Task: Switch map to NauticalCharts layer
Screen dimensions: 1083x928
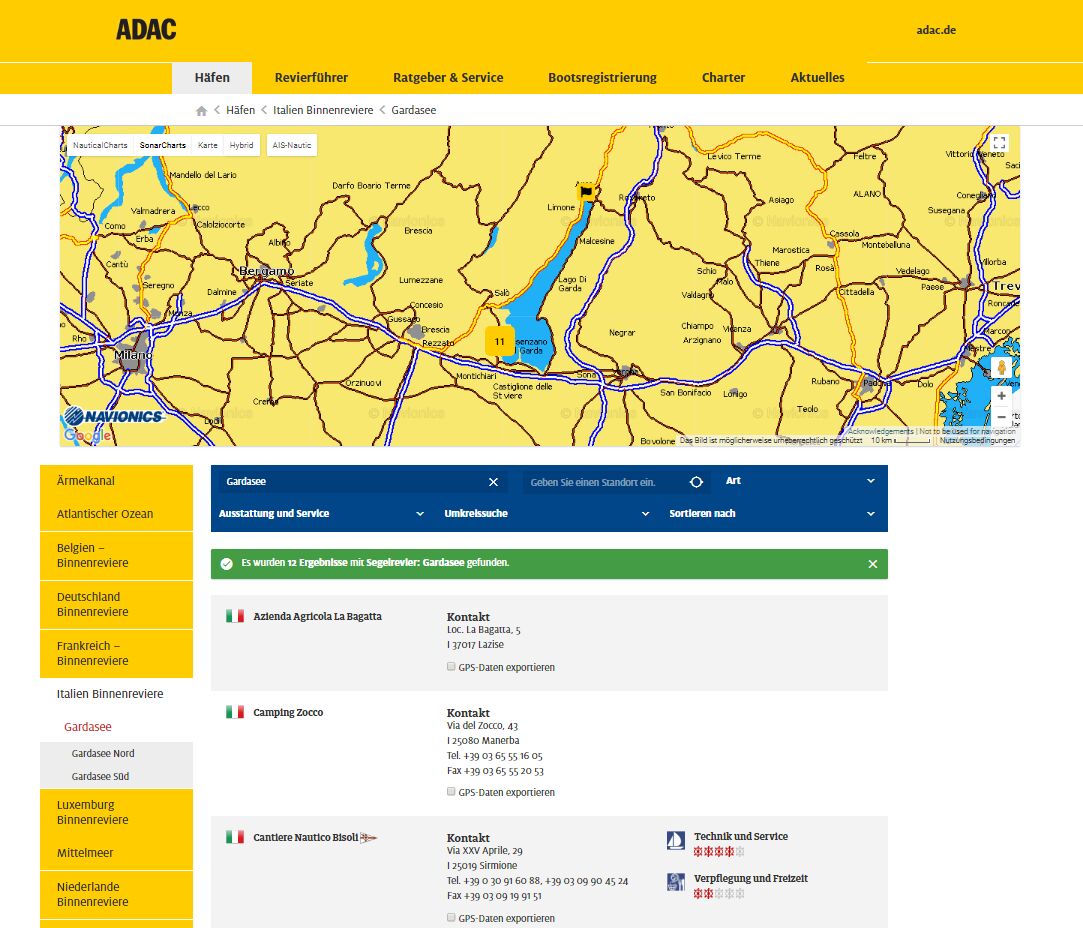Action: point(100,145)
